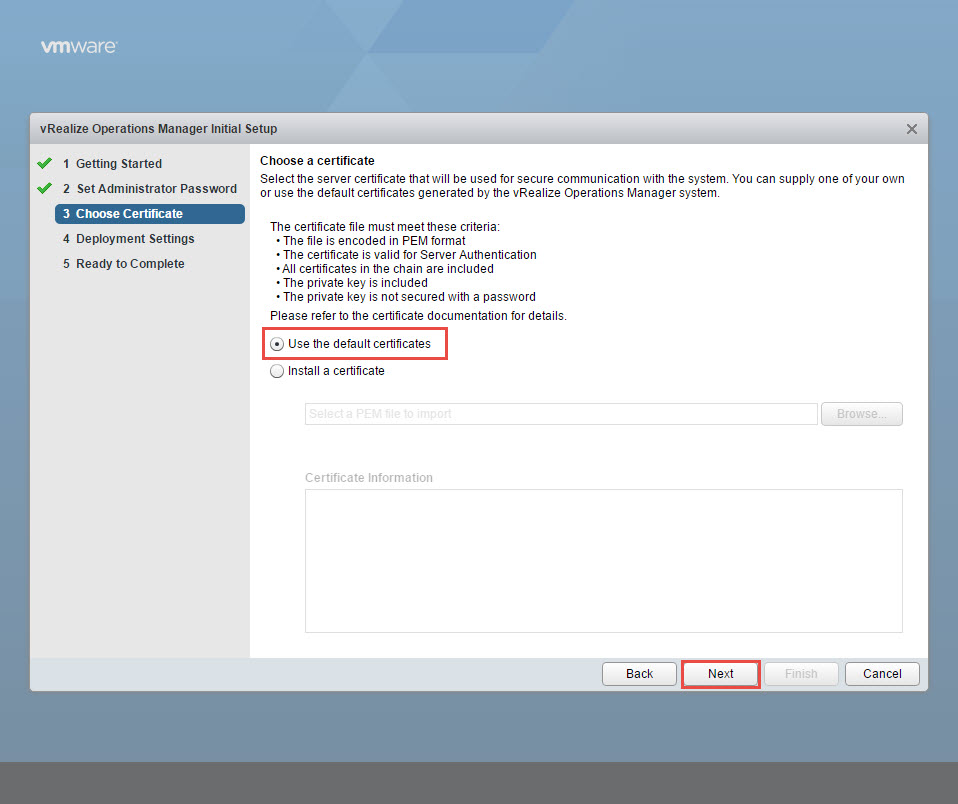Select the Choose Certificate step

tap(129, 214)
